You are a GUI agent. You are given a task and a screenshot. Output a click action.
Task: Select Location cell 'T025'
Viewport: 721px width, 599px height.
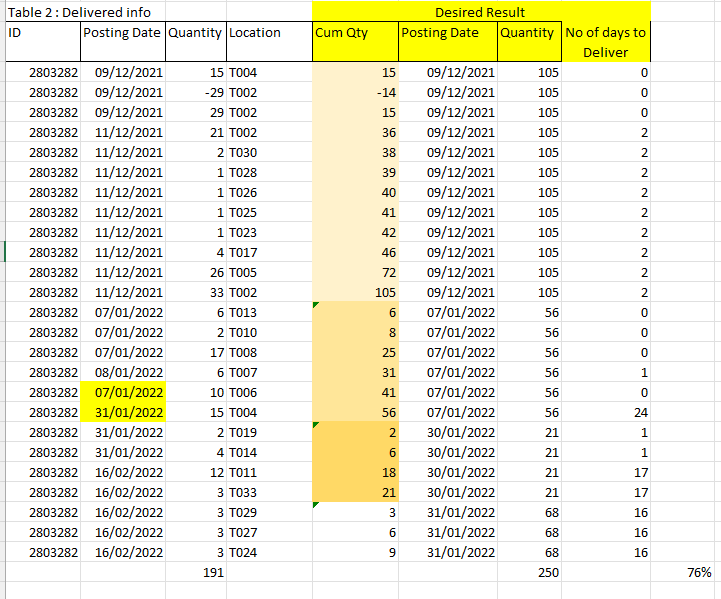click(269, 212)
